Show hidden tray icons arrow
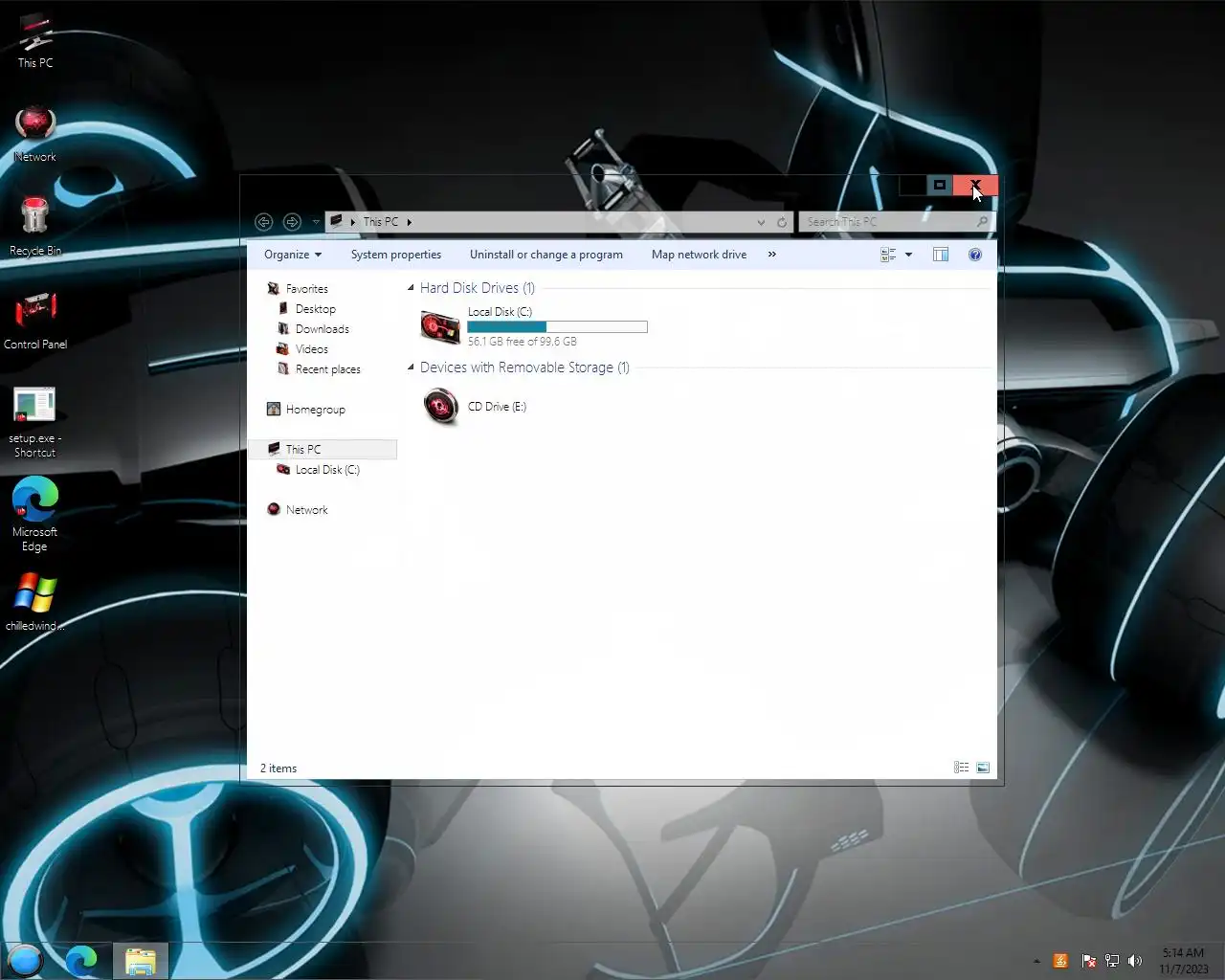The image size is (1225, 980). click(x=1036, y=961)
